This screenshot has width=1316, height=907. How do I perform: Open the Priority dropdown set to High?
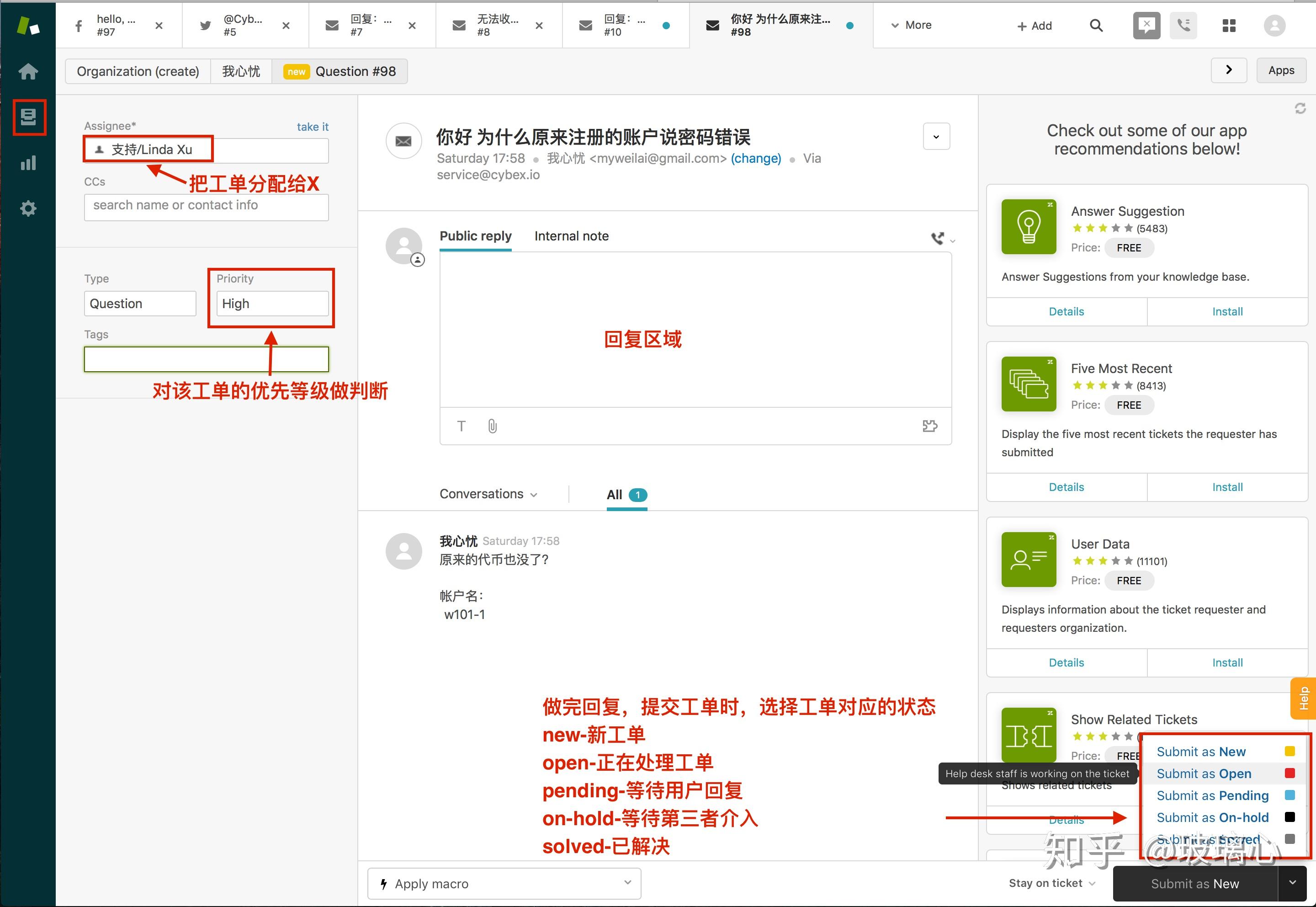[x=271, y=304]
